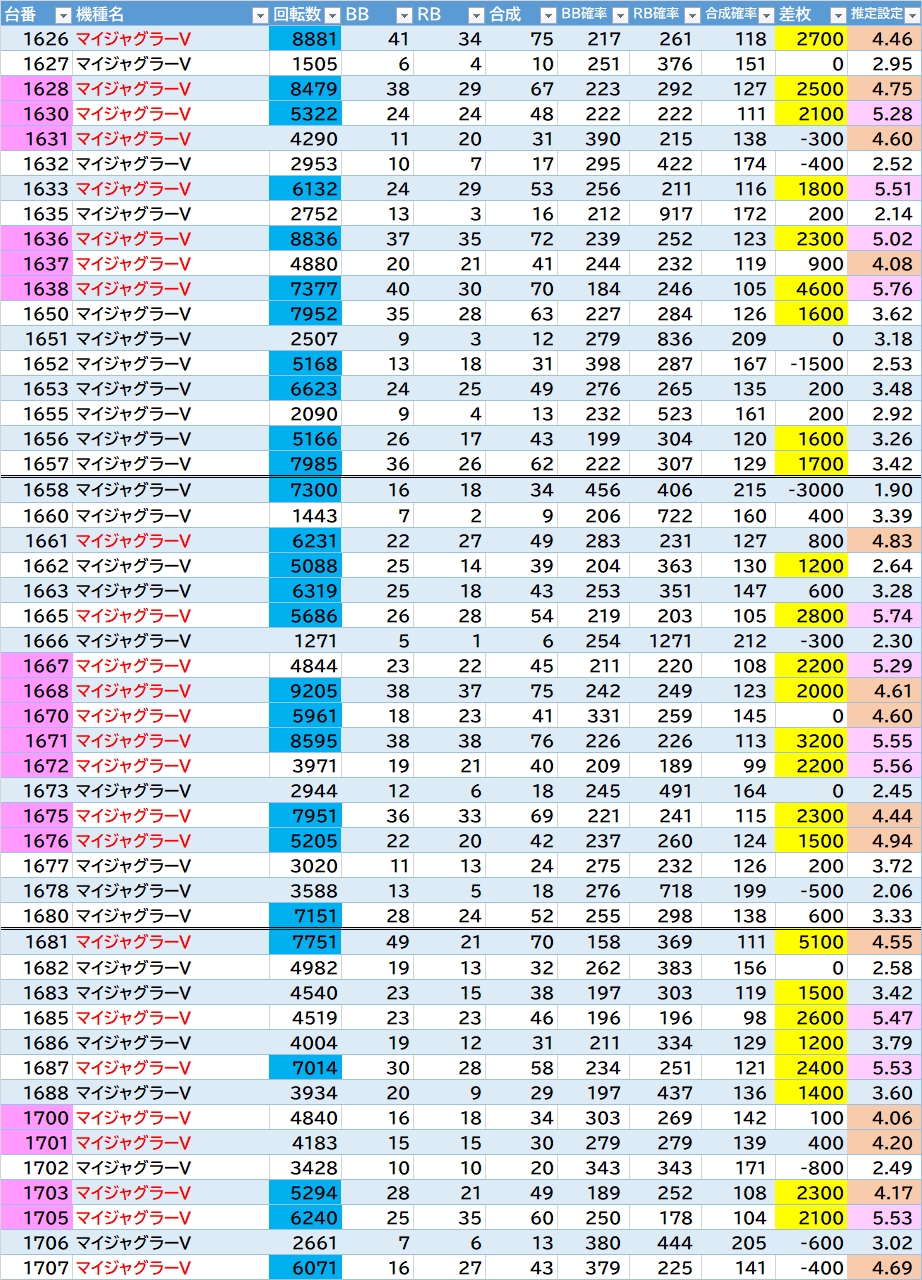The image size is (922, 1280).
Task: Click the 回転数 cell 7952
Action: point(305,314)
